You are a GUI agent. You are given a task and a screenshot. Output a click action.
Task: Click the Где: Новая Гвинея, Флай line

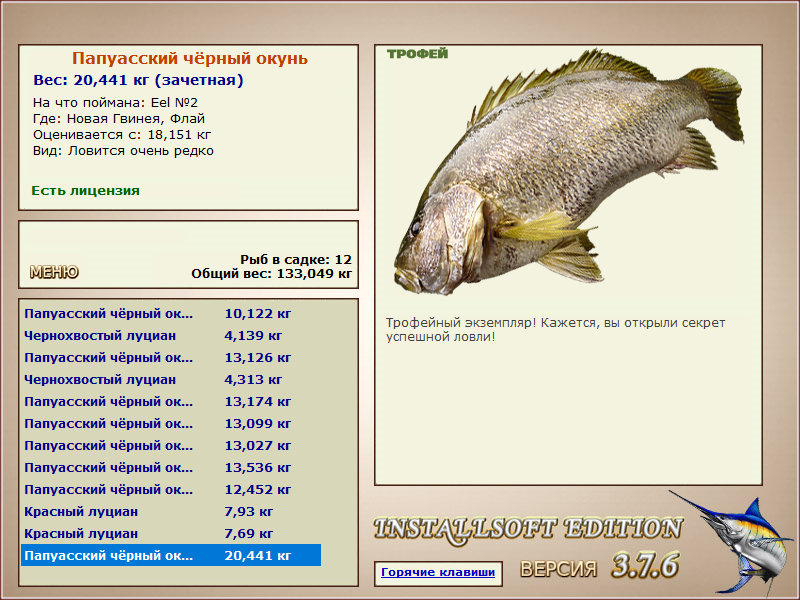coord(119,119)
